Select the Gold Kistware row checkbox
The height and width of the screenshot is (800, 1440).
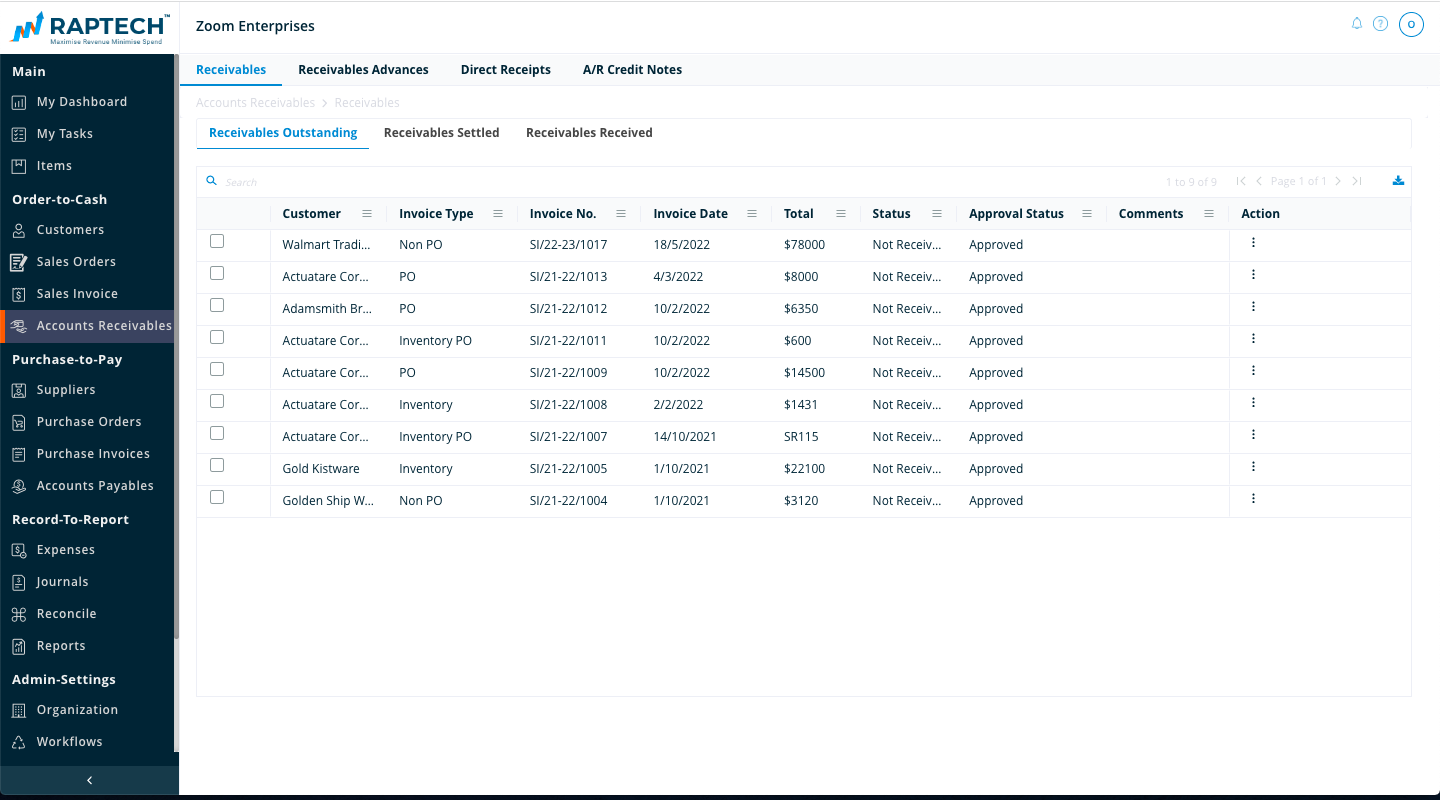pyautogui.click(x=217, y=465)
